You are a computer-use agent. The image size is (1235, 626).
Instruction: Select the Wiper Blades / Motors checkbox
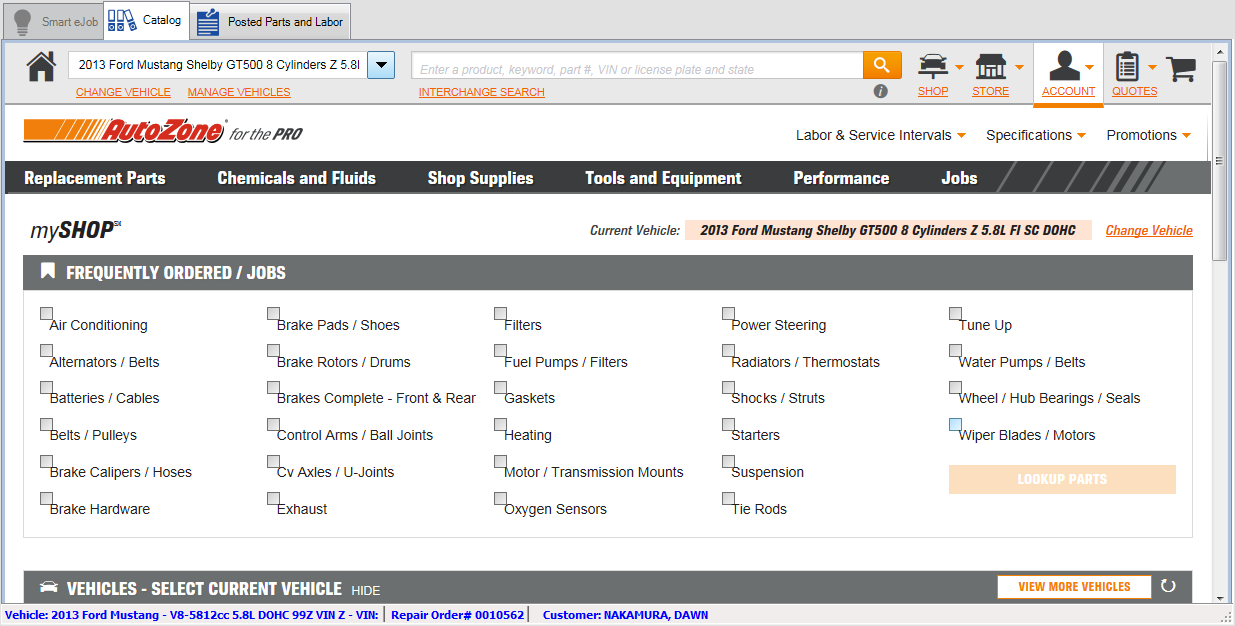coord(955,423)
